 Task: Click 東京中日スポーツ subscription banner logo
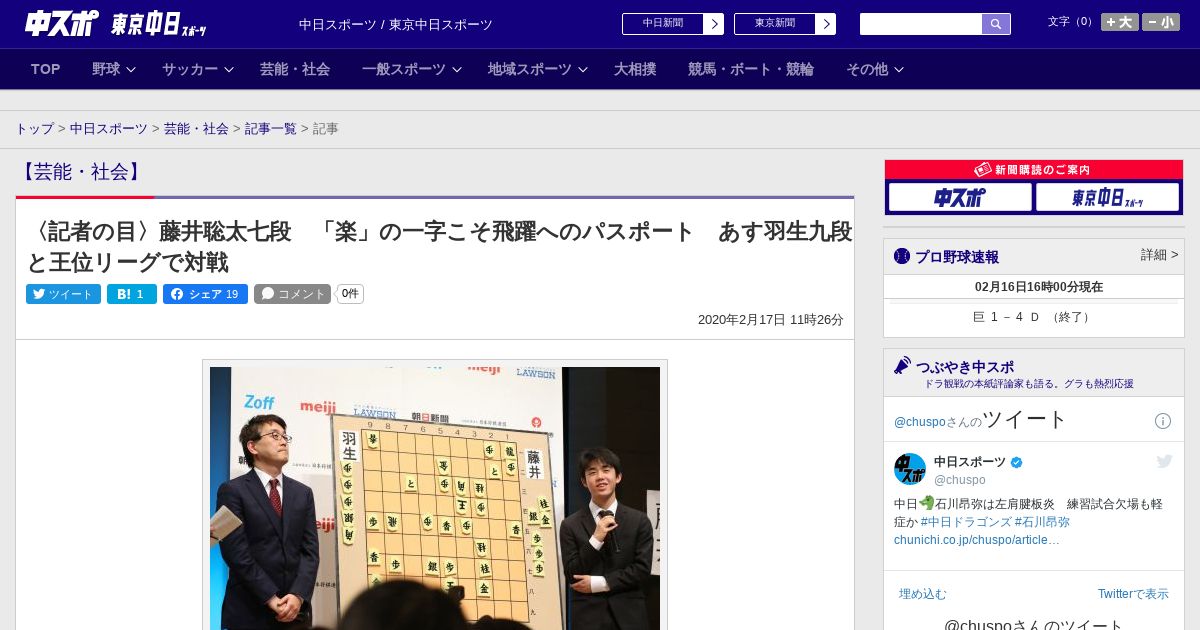tap(1108, 198)
